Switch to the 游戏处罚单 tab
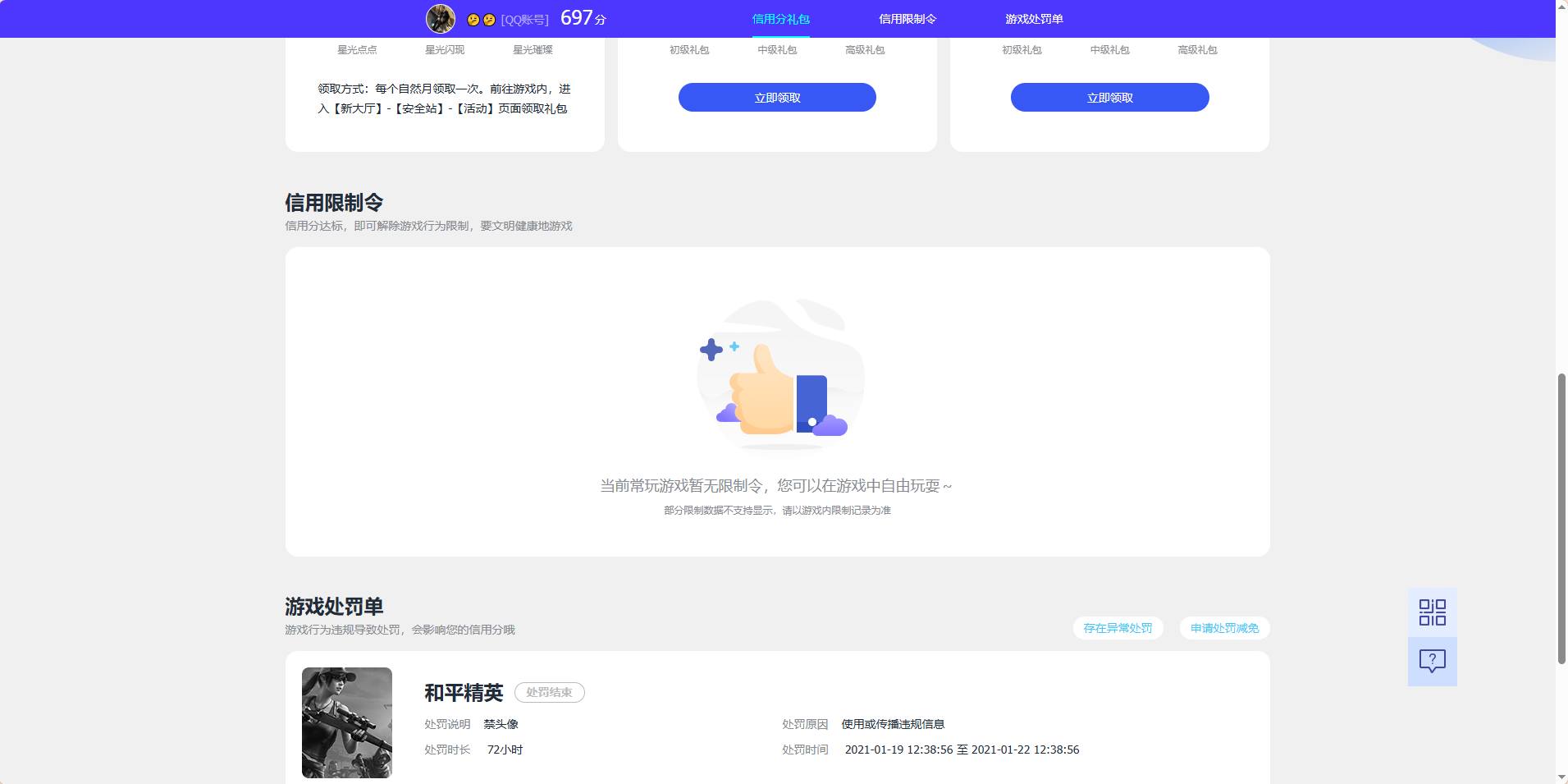The width and height of the screenshot is (1568, 784). pos(1034,19)
